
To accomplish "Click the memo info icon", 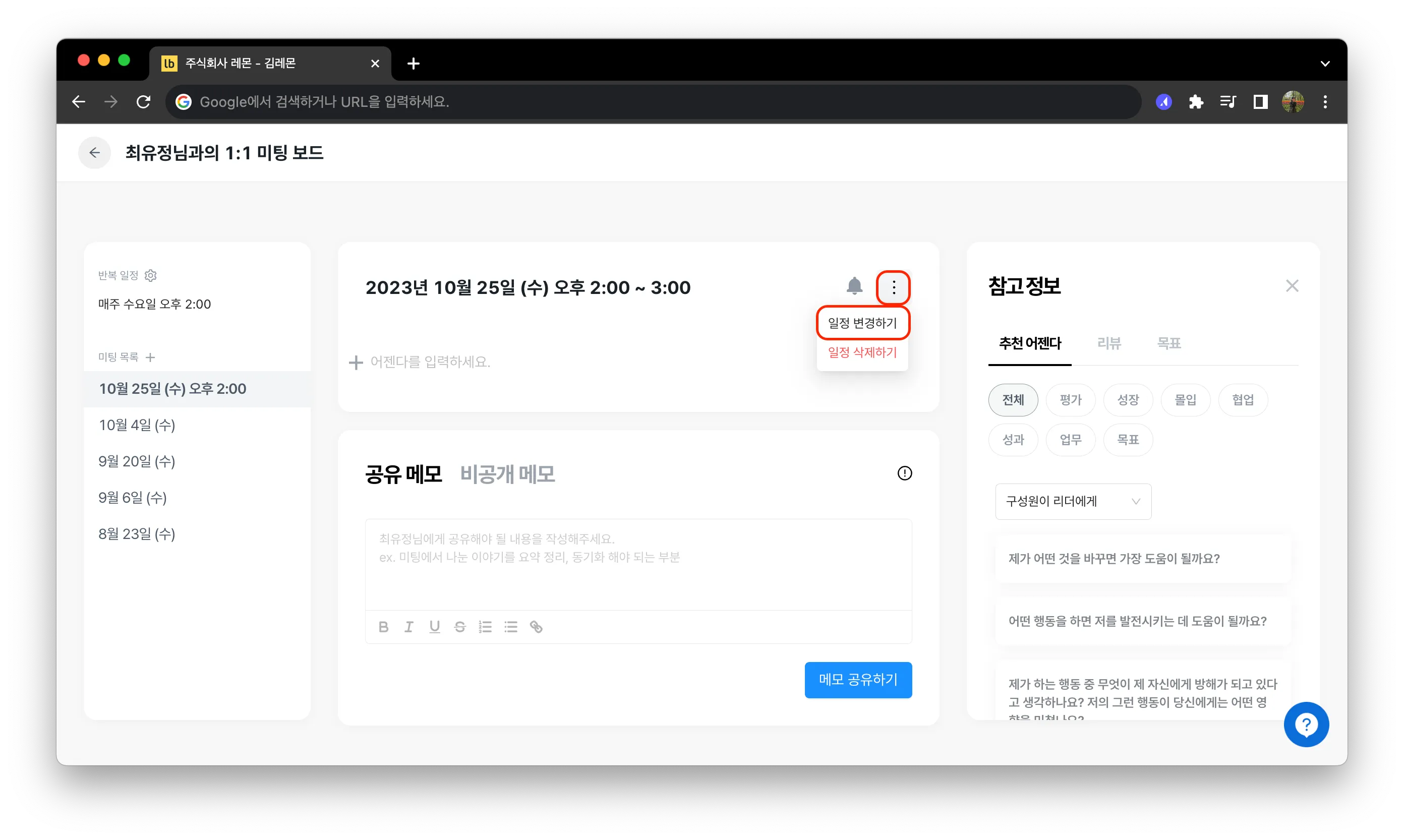I will [x=904, y=473].
